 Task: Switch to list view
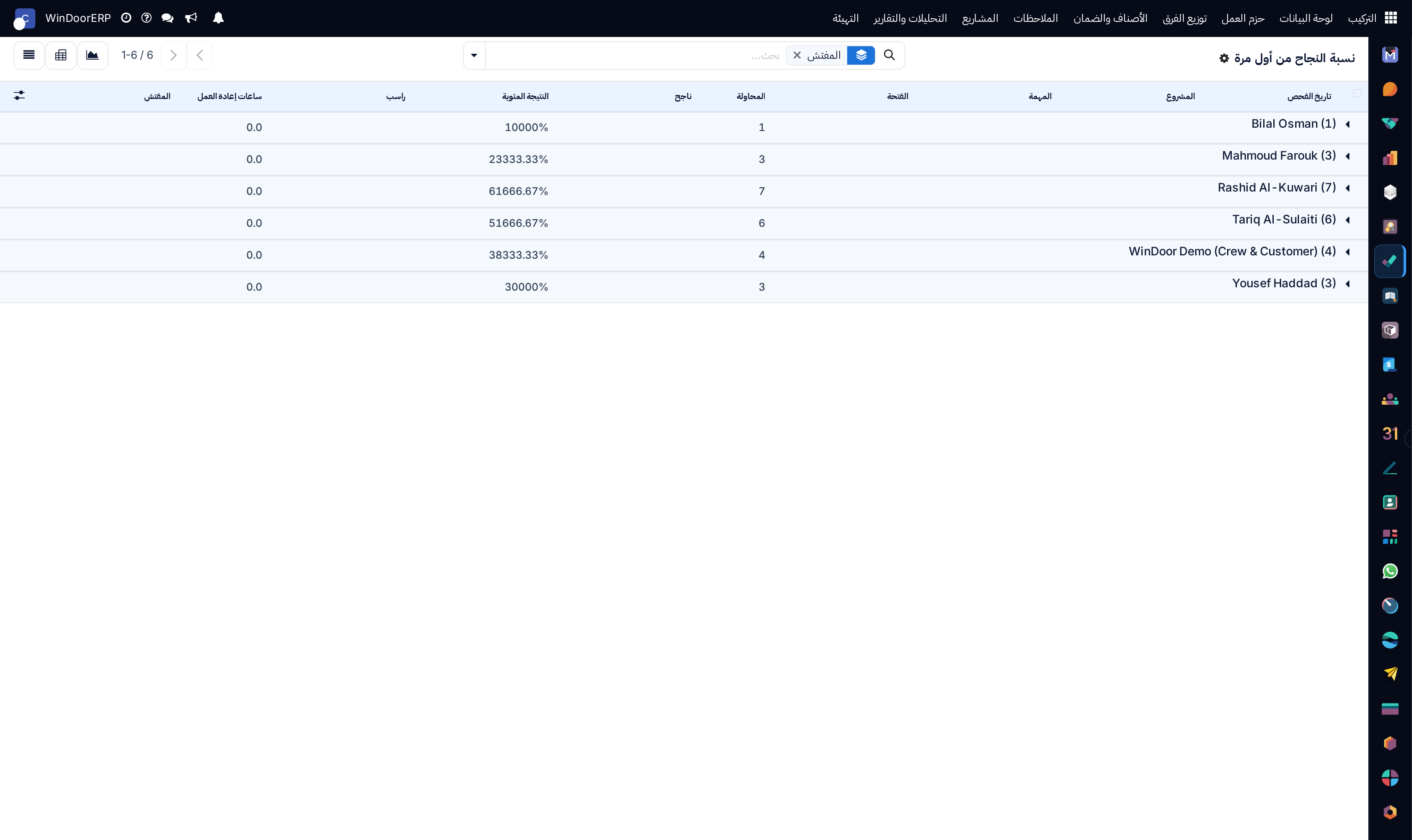click(x=29, y=55)
